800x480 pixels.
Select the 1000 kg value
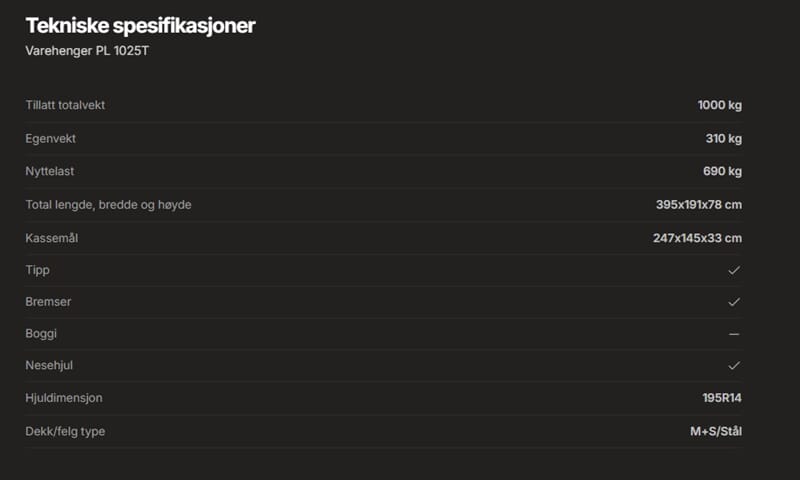click(x=719, y=105)
